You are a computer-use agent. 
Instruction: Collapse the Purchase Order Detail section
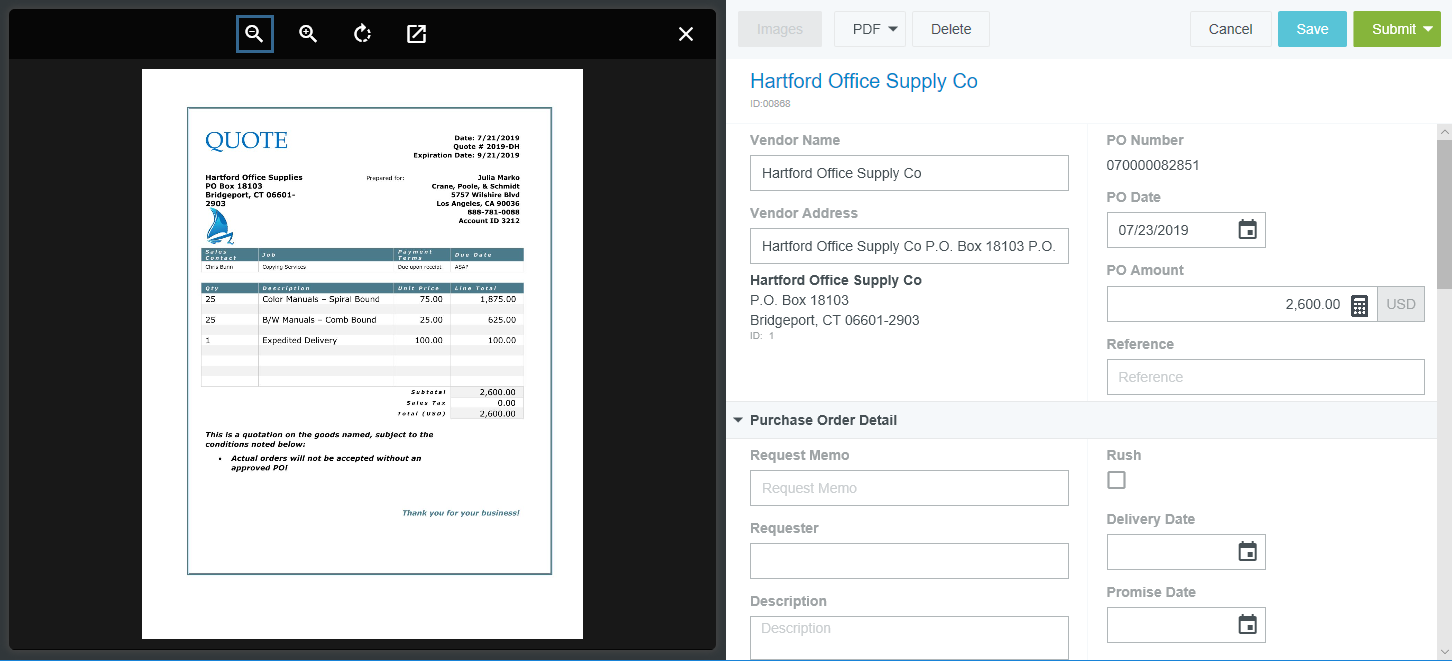(739, 420)
